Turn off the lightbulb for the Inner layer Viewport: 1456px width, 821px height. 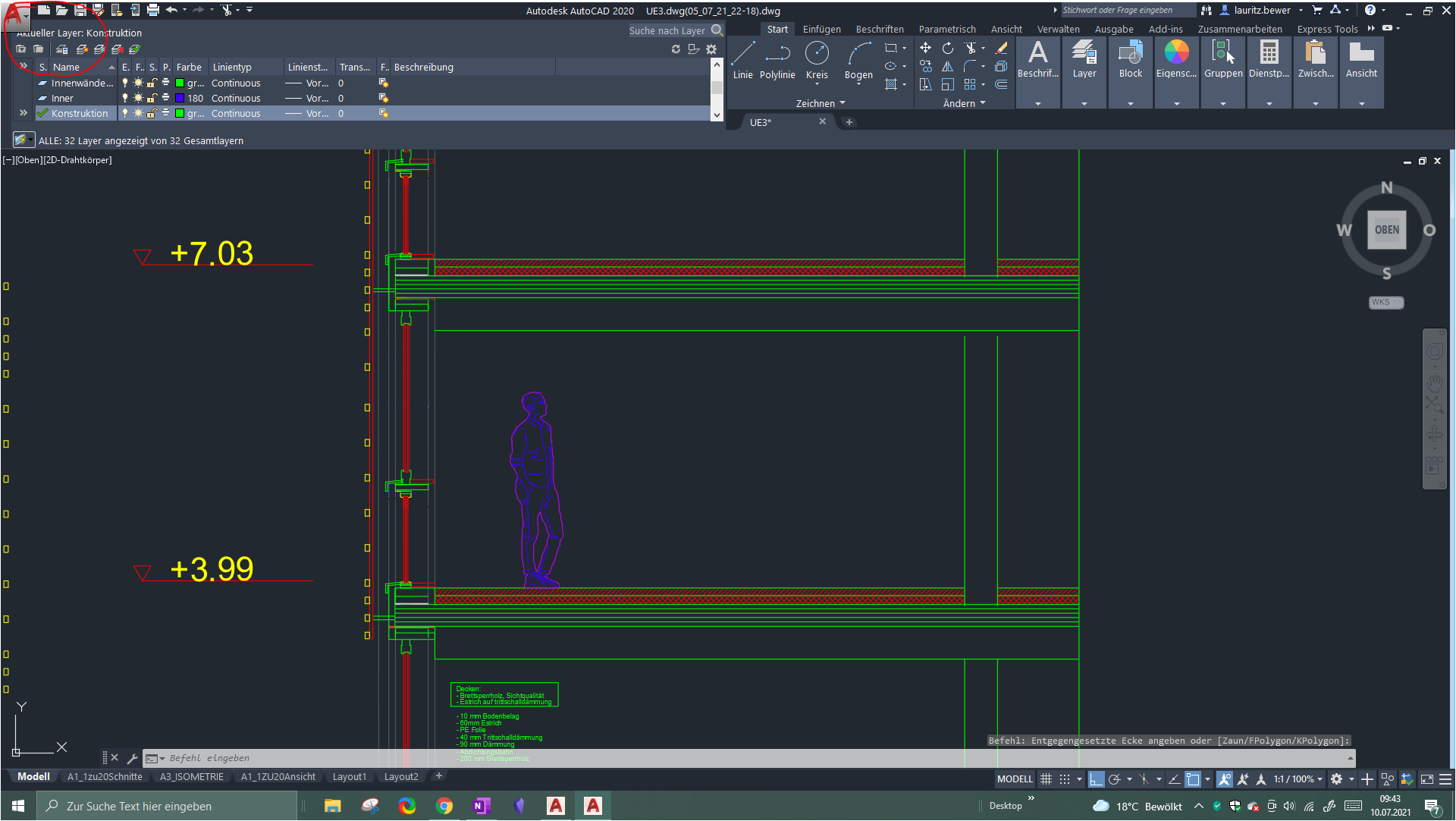tap(125, 98)
